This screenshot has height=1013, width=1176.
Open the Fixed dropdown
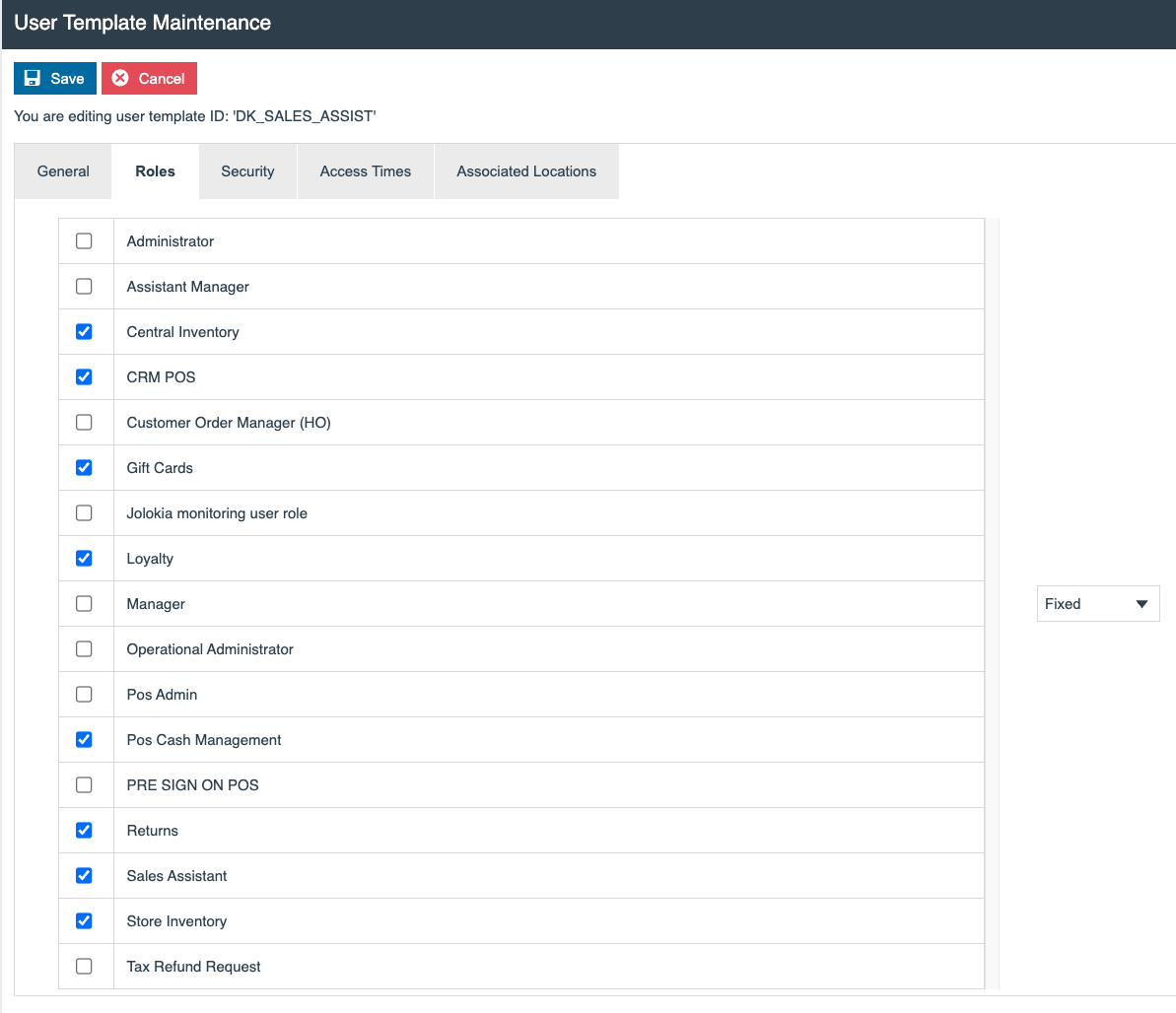pos(1098,604)
